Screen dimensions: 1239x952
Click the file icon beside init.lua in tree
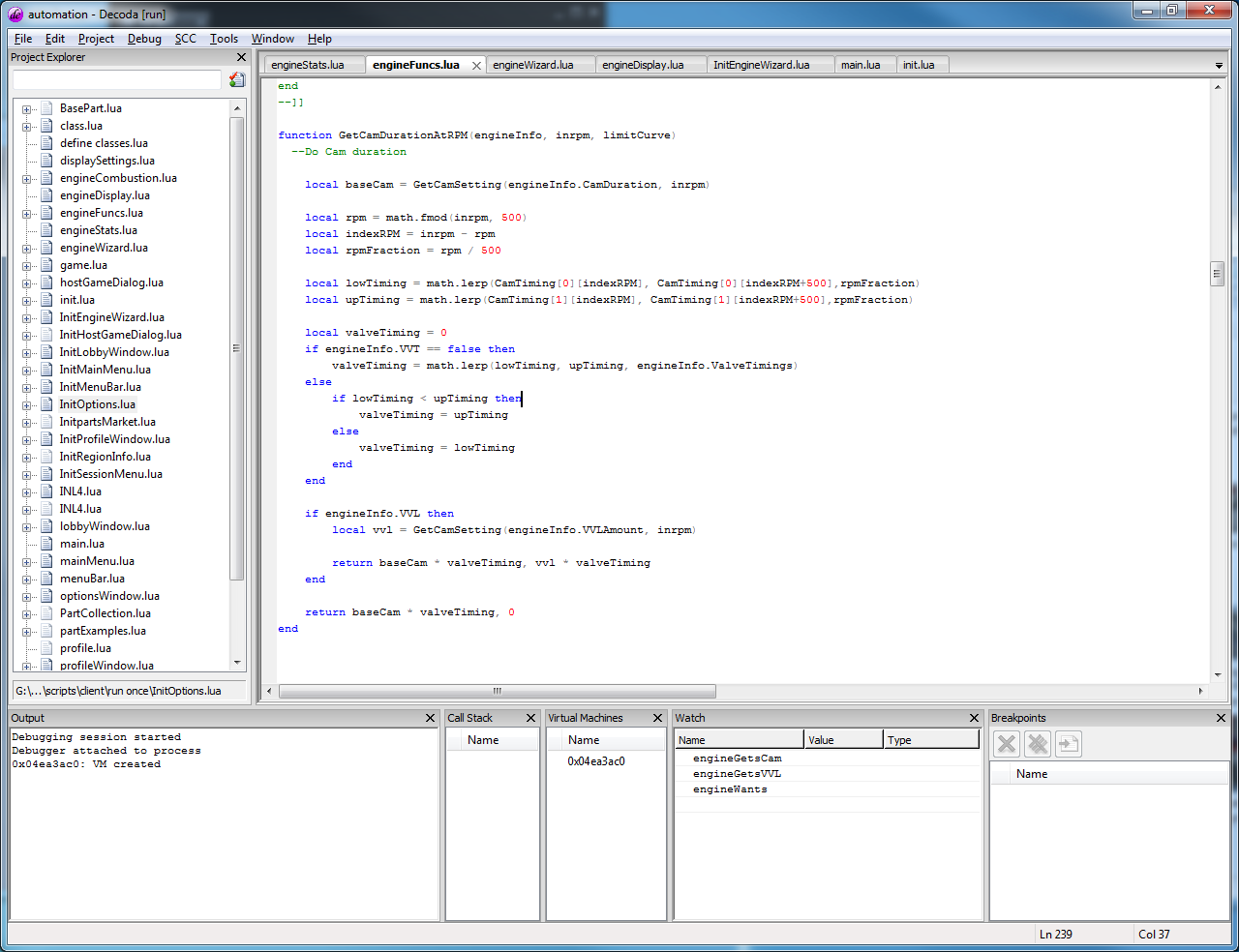coord(46,300)
